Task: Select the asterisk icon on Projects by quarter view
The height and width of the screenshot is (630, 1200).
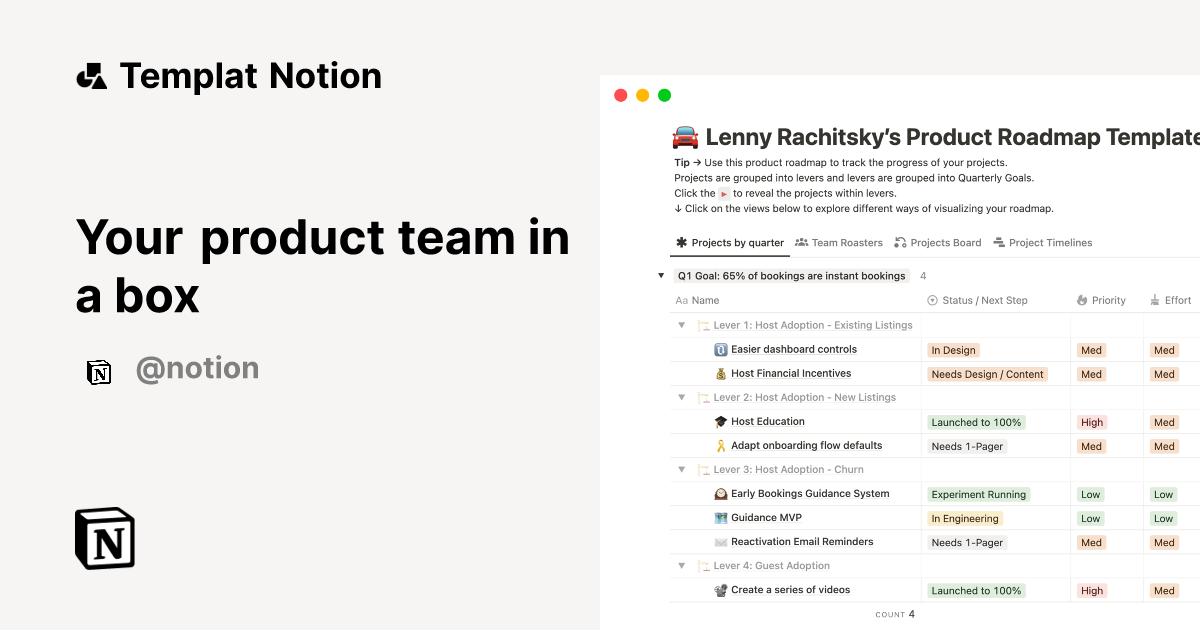Action: (x=680, y=242)
